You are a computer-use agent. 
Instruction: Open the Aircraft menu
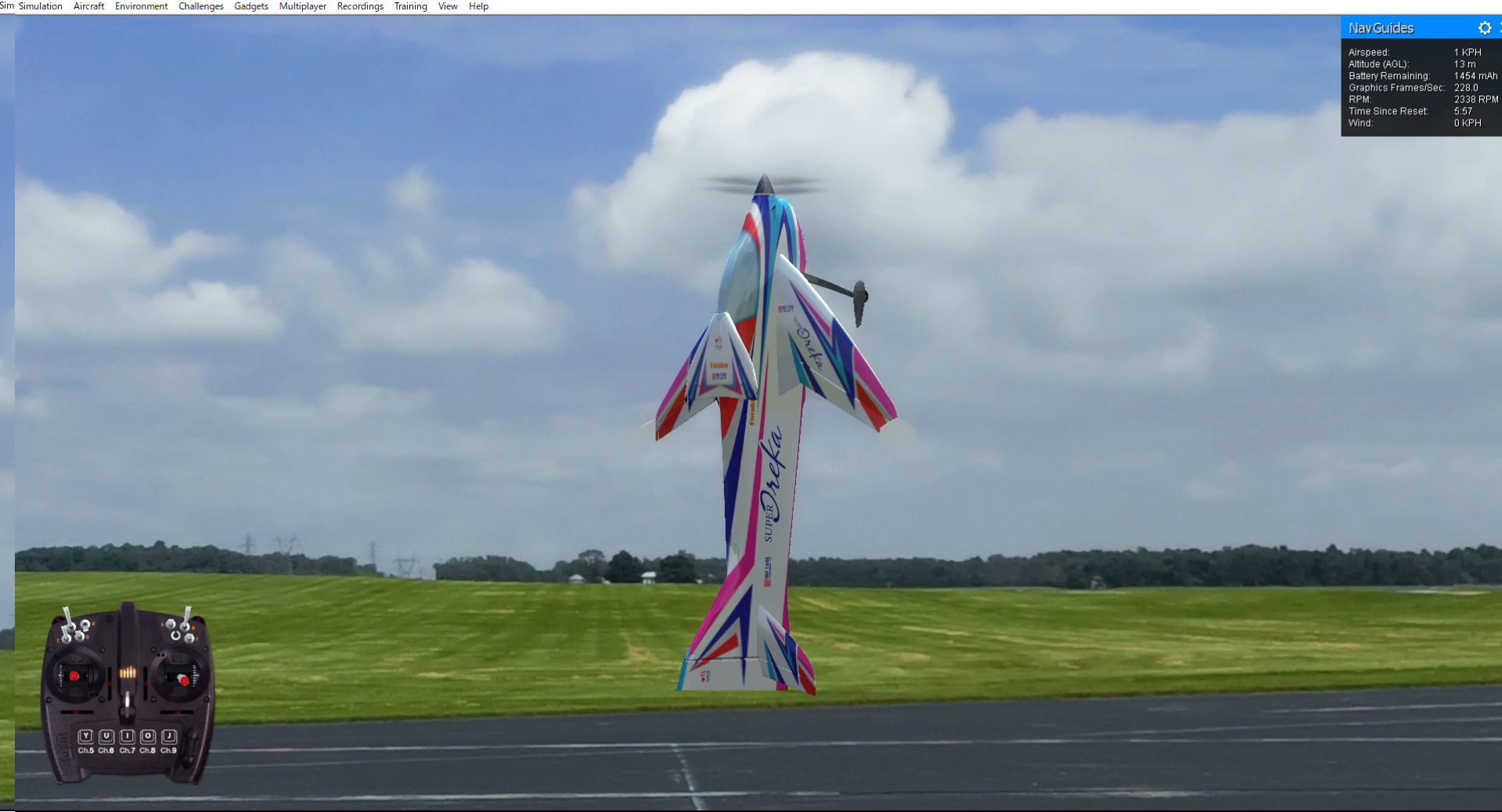[x=88, y=6]
